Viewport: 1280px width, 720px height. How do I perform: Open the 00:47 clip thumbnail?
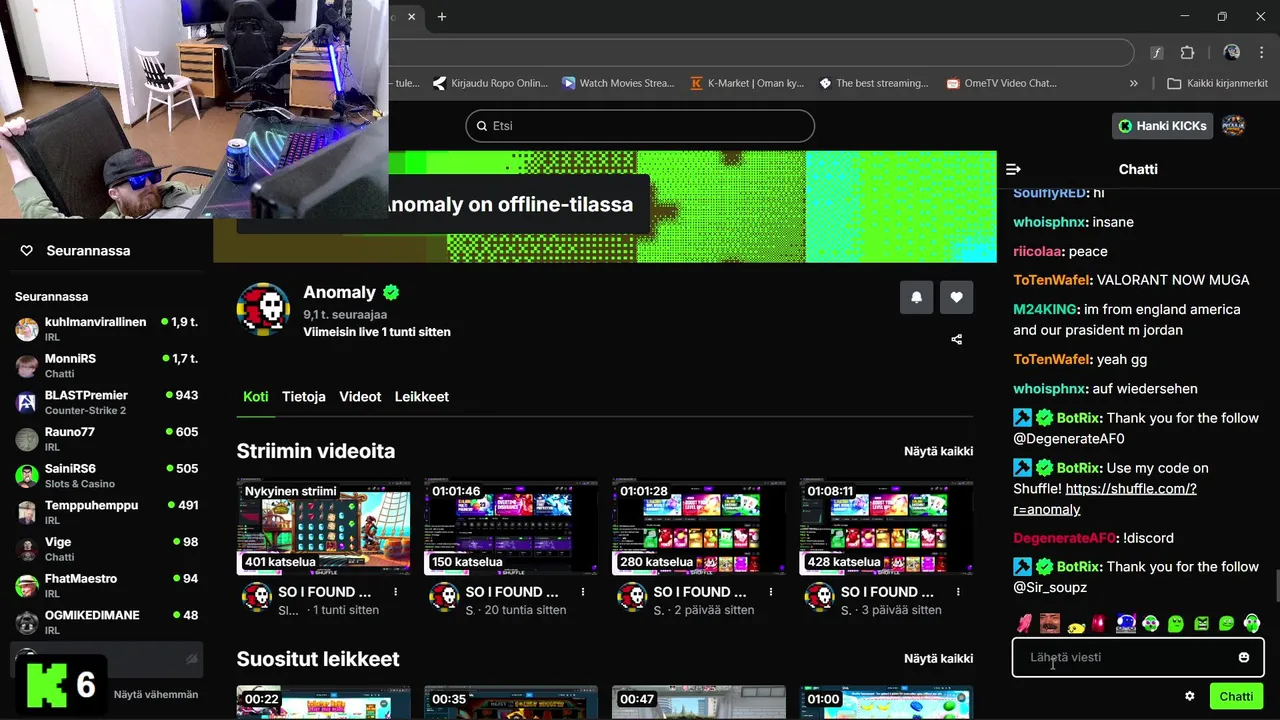698,702
